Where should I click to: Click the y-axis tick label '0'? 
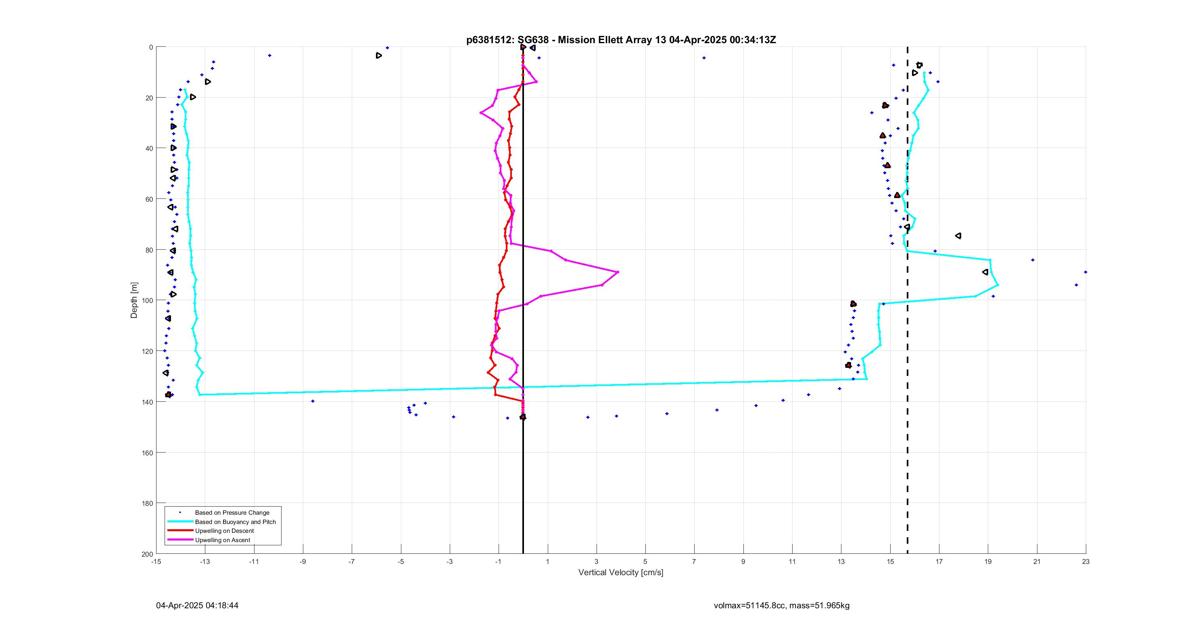click(x=150, y=47)
